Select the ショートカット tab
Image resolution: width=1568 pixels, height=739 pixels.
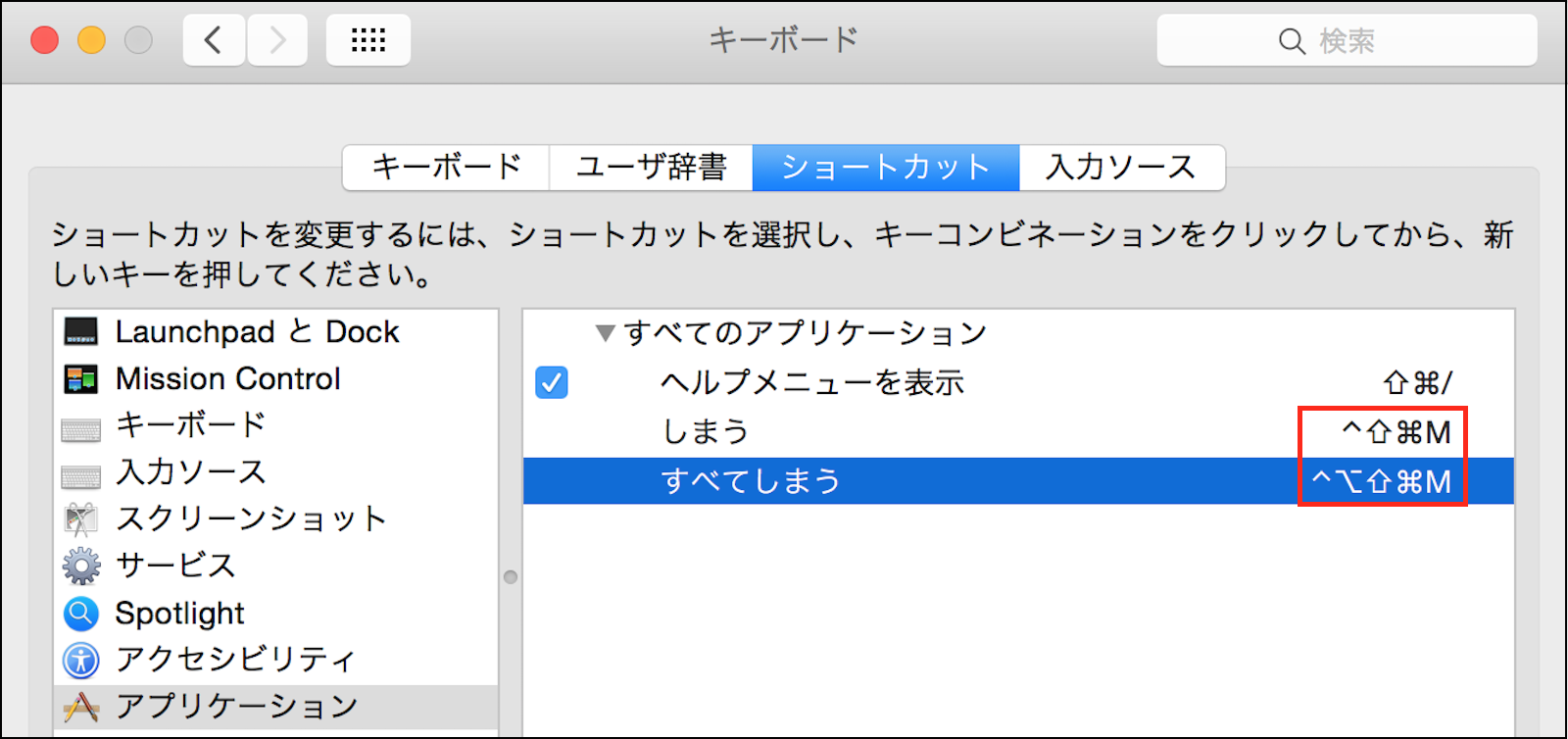tap(886, 168)
